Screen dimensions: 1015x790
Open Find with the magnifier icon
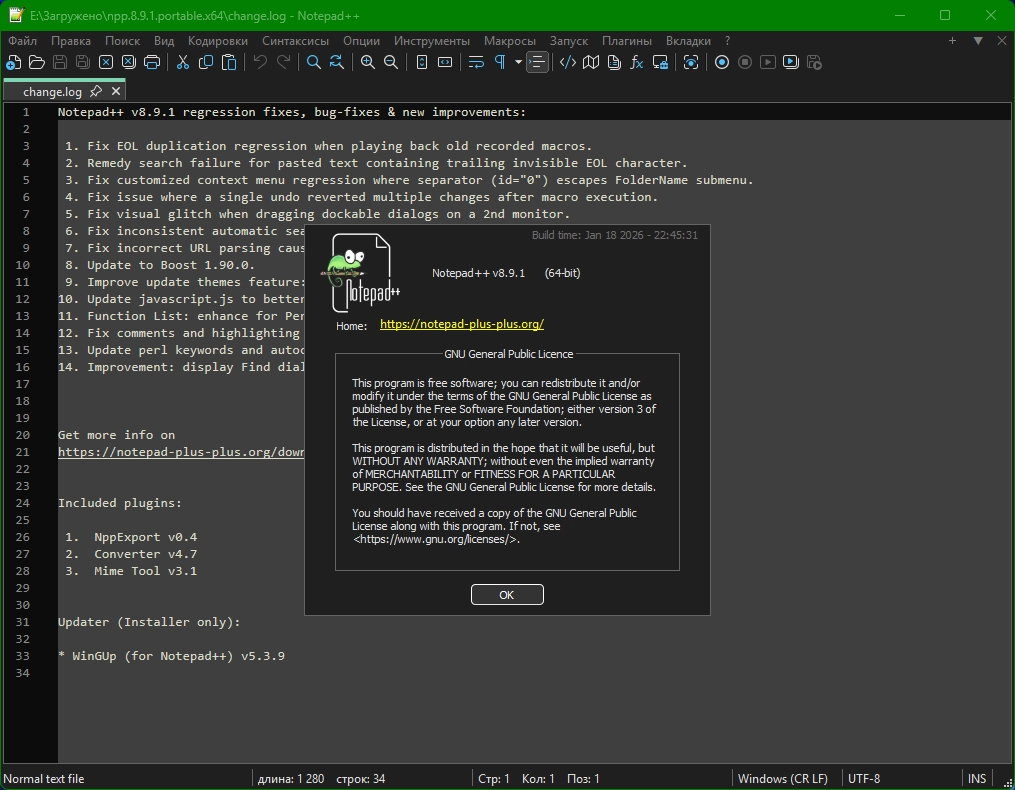coord(313,62)
